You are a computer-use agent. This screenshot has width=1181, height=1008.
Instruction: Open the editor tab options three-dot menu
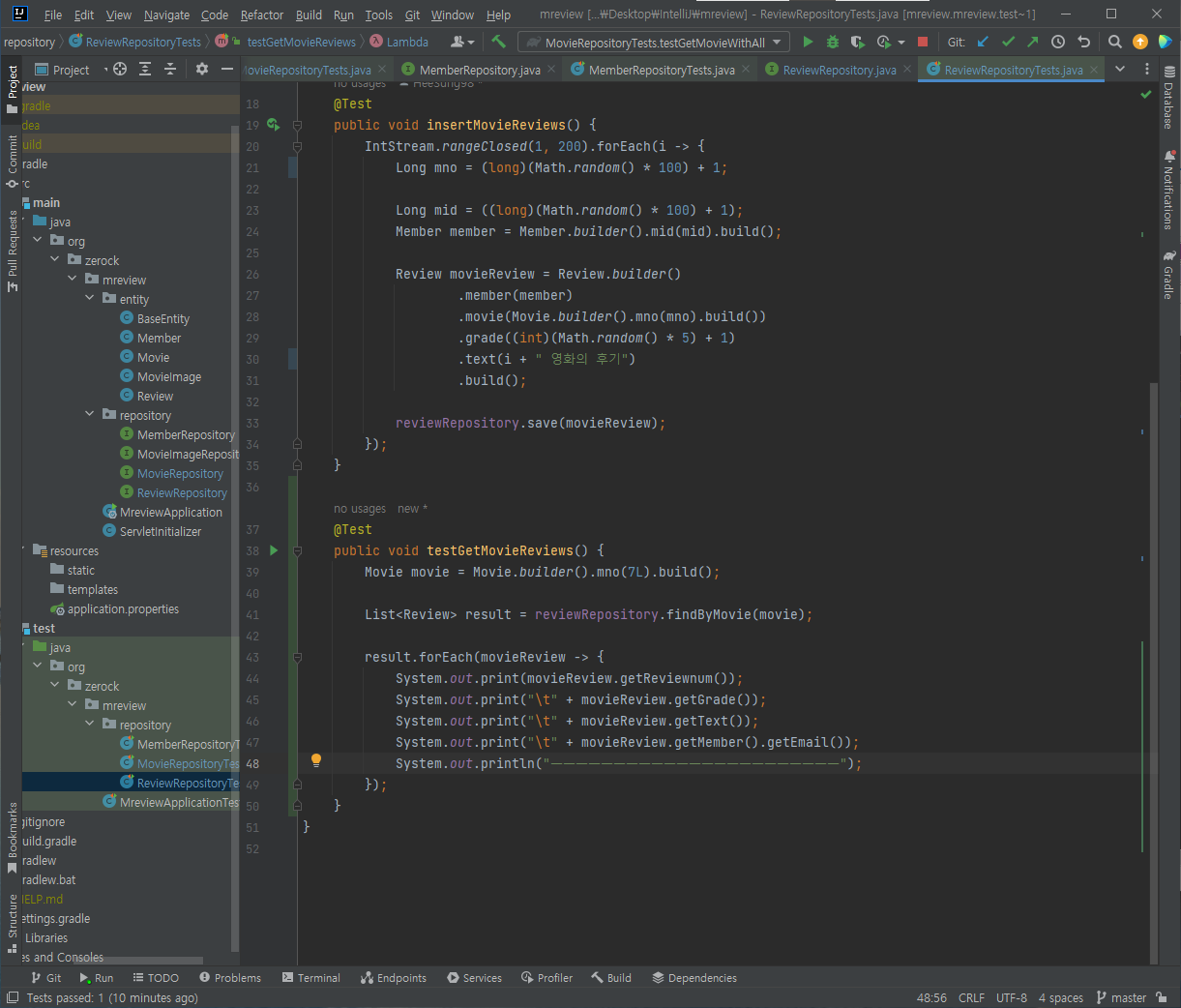click(1147, 69)
